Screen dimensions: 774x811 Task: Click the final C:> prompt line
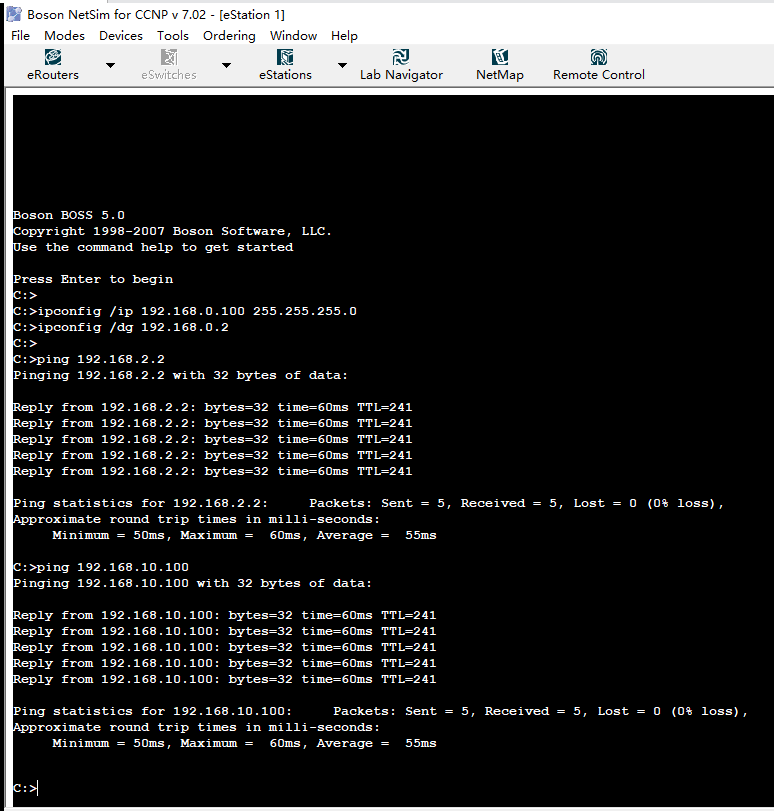point(25,788)
